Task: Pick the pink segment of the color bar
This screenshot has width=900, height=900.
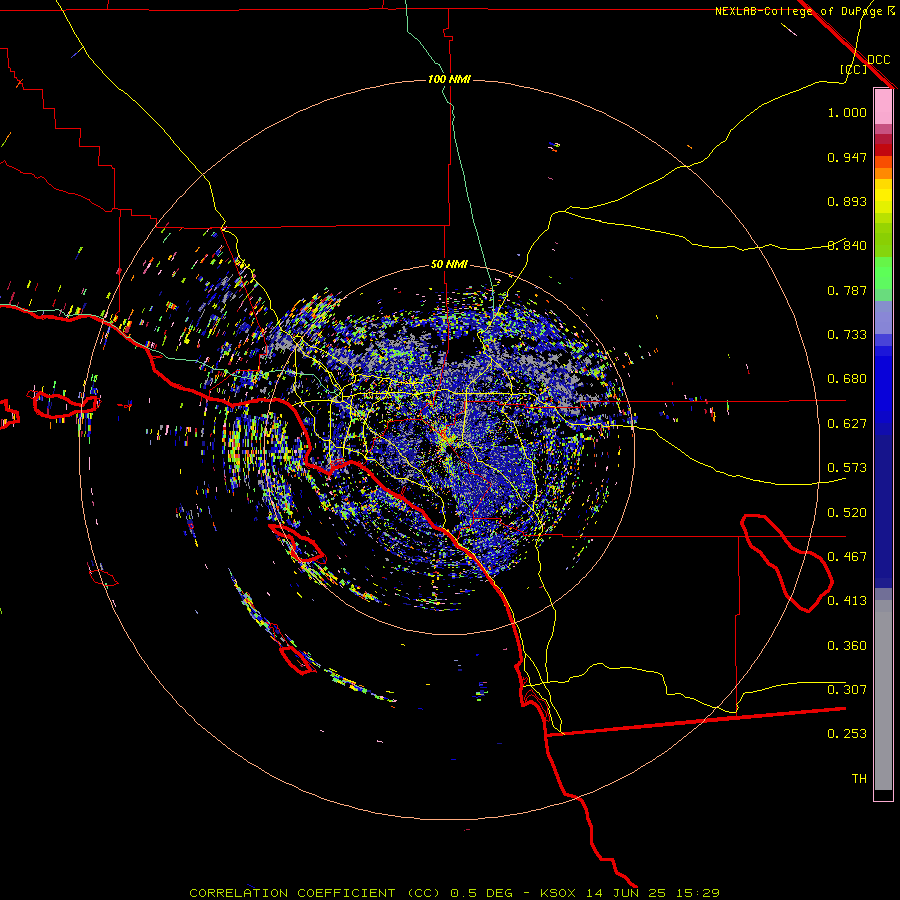Action: [x=883, y=106]
